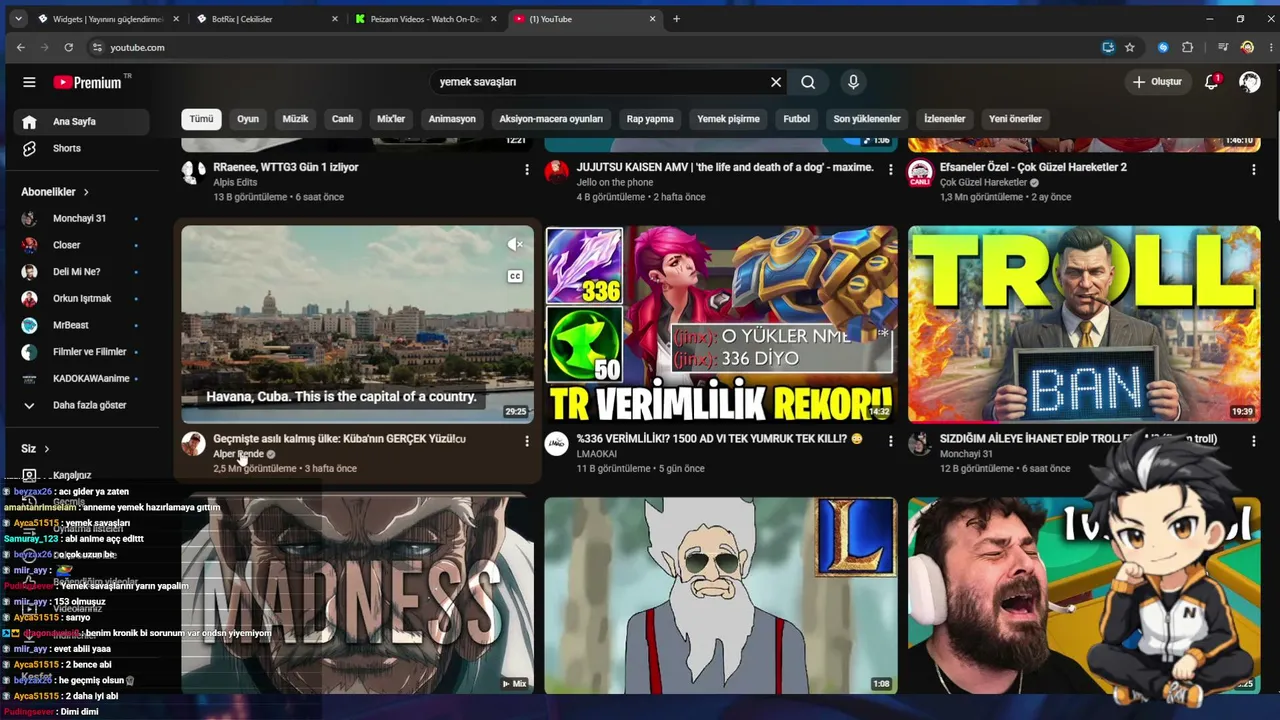Select the Müzik filter chip
Screen dimensions: 1280x720
295,119
